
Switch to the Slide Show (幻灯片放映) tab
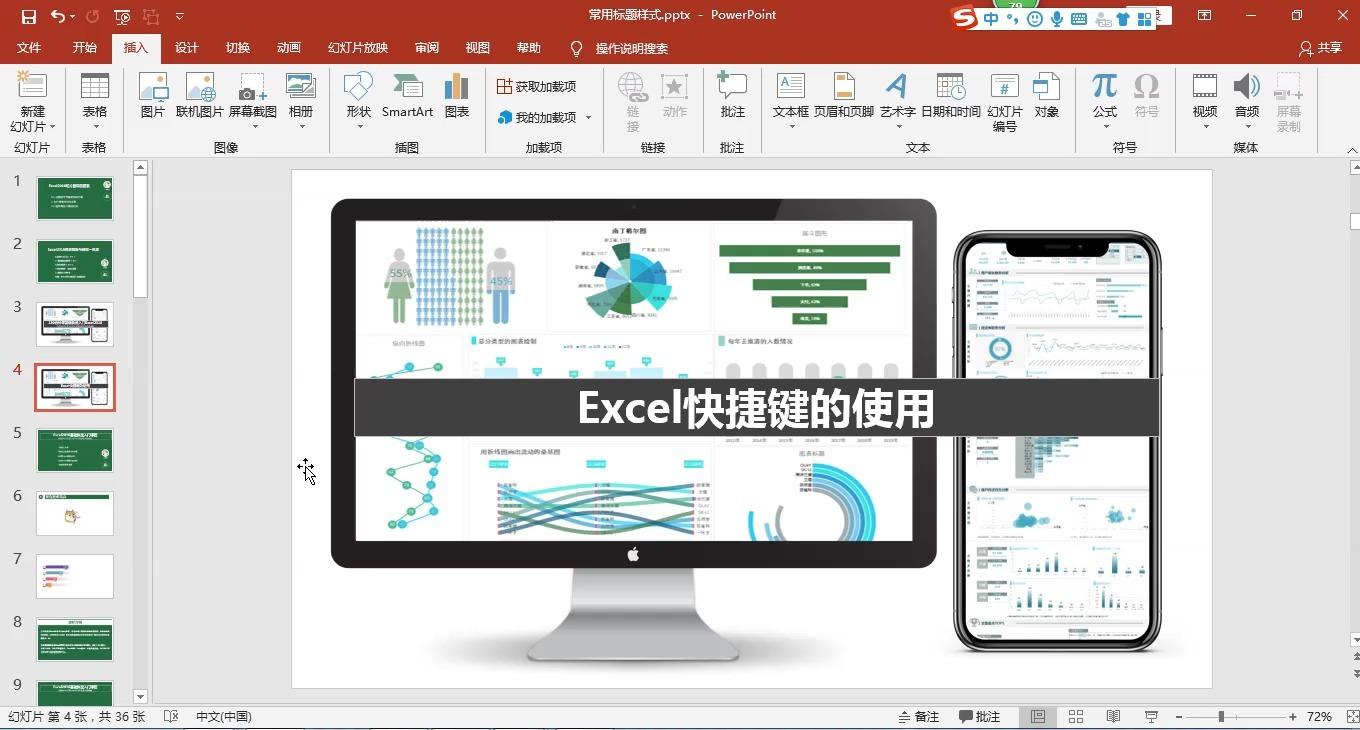click(358, 48)
